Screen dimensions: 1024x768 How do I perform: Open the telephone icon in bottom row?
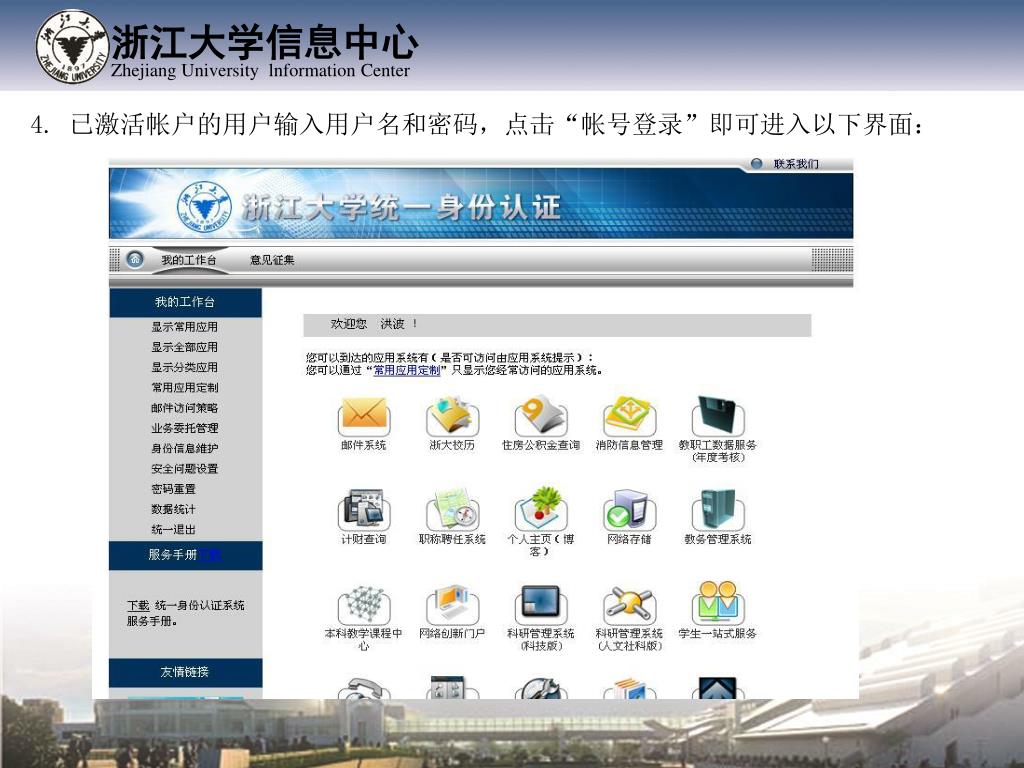click(x=364, y=688)
